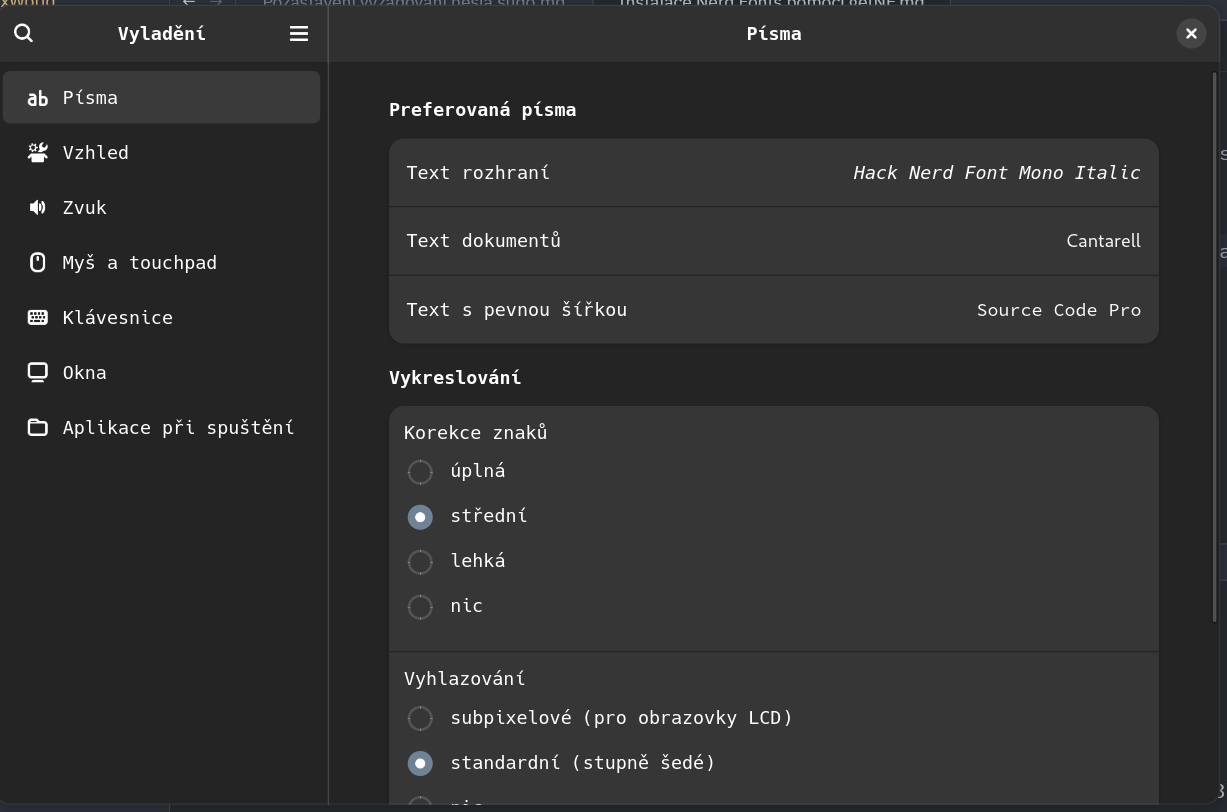The width and height of the screenshot is (1227, 812).
Task: Change the Text rozhraní font selection
Action: (773, 173)
